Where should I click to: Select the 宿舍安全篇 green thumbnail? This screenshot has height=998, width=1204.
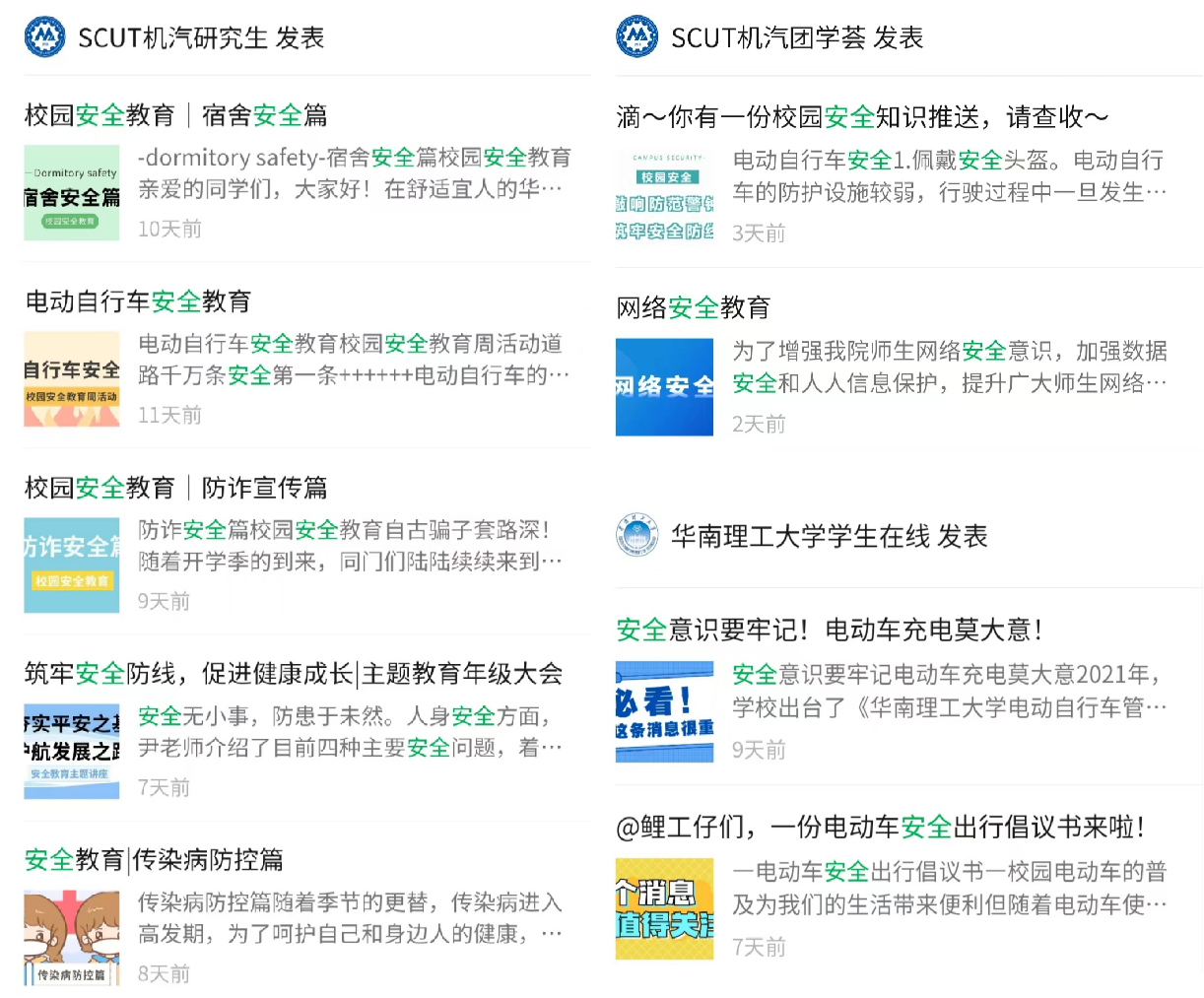(x=72, y=193)
